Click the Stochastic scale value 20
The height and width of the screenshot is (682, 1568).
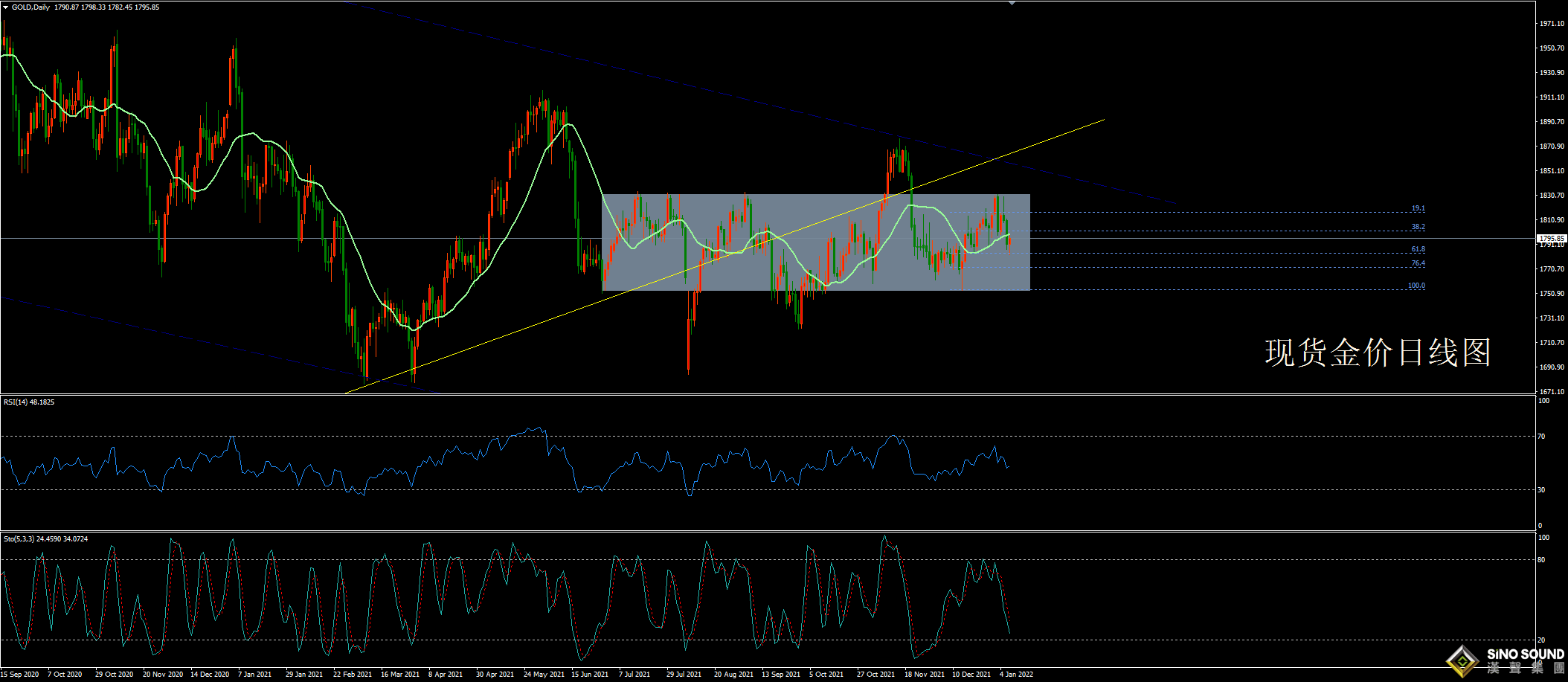click(1541, 640)
